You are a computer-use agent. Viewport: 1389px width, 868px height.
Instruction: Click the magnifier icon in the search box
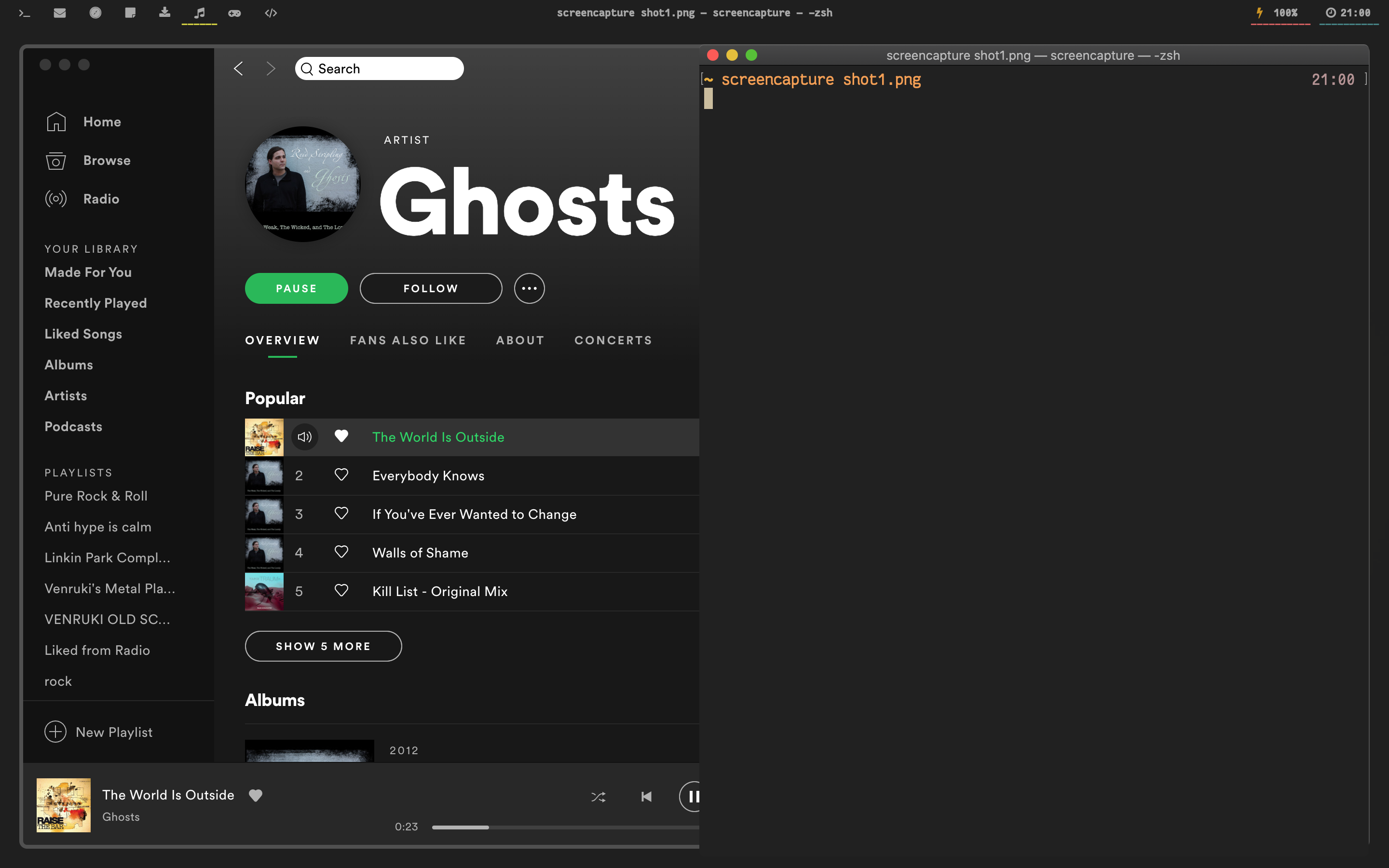[x=307, y=69]
